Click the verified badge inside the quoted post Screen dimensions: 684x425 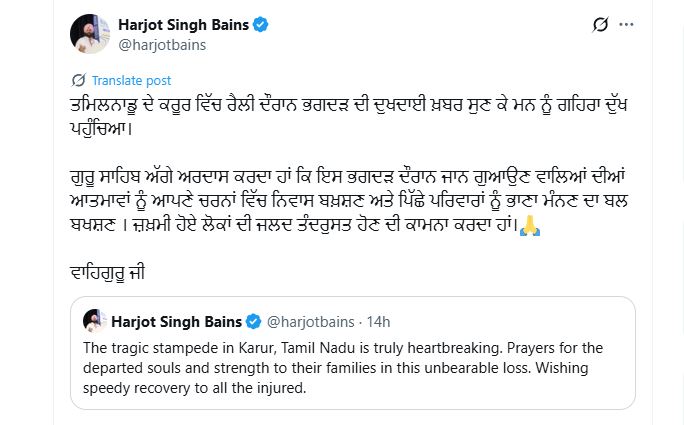pyautogui.click(x=253, y=322)
